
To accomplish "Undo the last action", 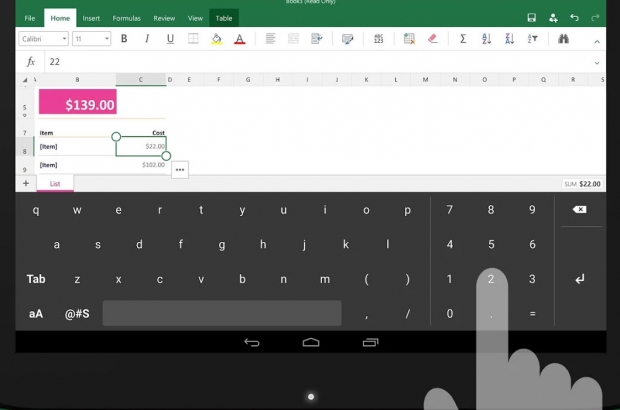I will (575, 18).
